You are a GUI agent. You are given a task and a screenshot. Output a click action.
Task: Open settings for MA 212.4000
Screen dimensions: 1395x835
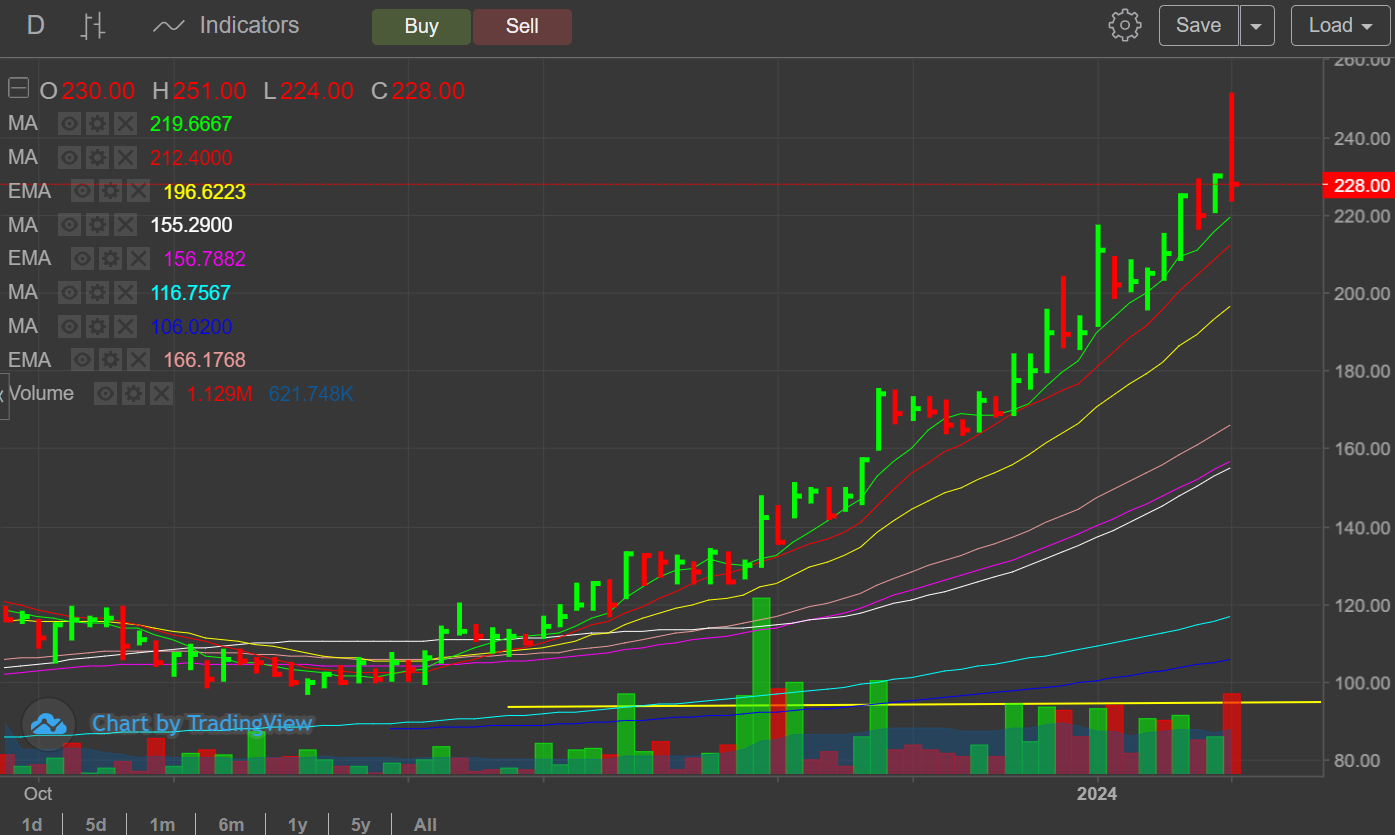tap(97, 157)
